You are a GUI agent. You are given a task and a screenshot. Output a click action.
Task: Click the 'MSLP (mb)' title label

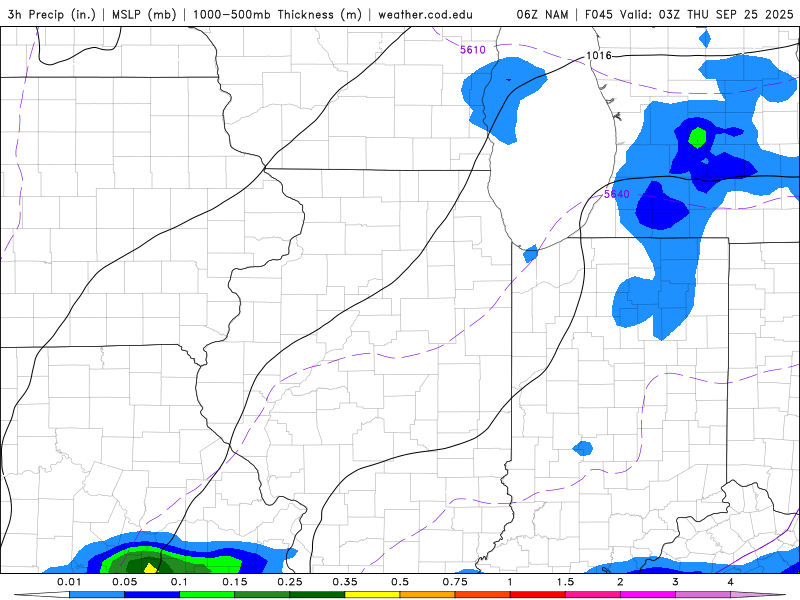click(x=142, y=14)
